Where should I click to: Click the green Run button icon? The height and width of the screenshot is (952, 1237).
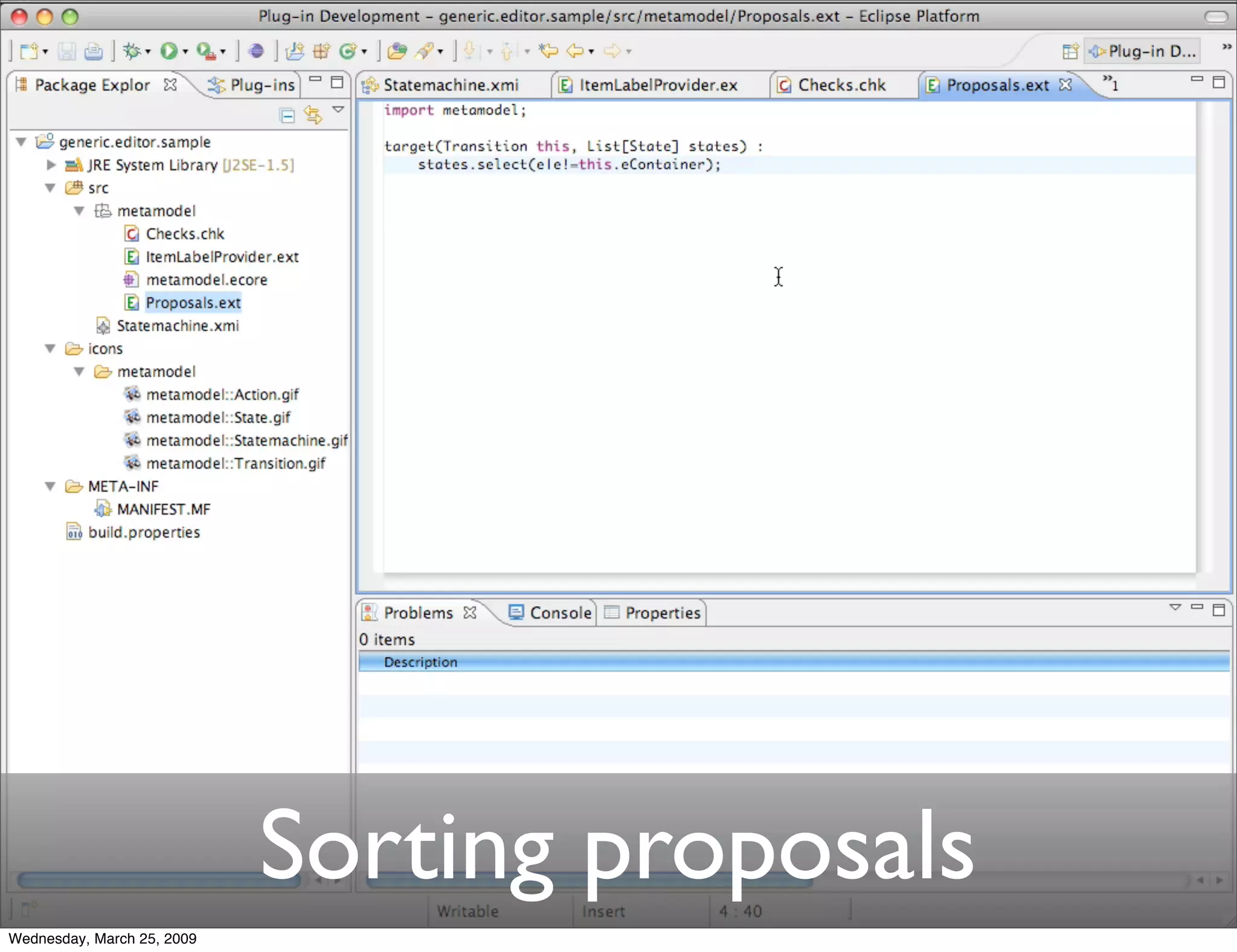[169, 51]
